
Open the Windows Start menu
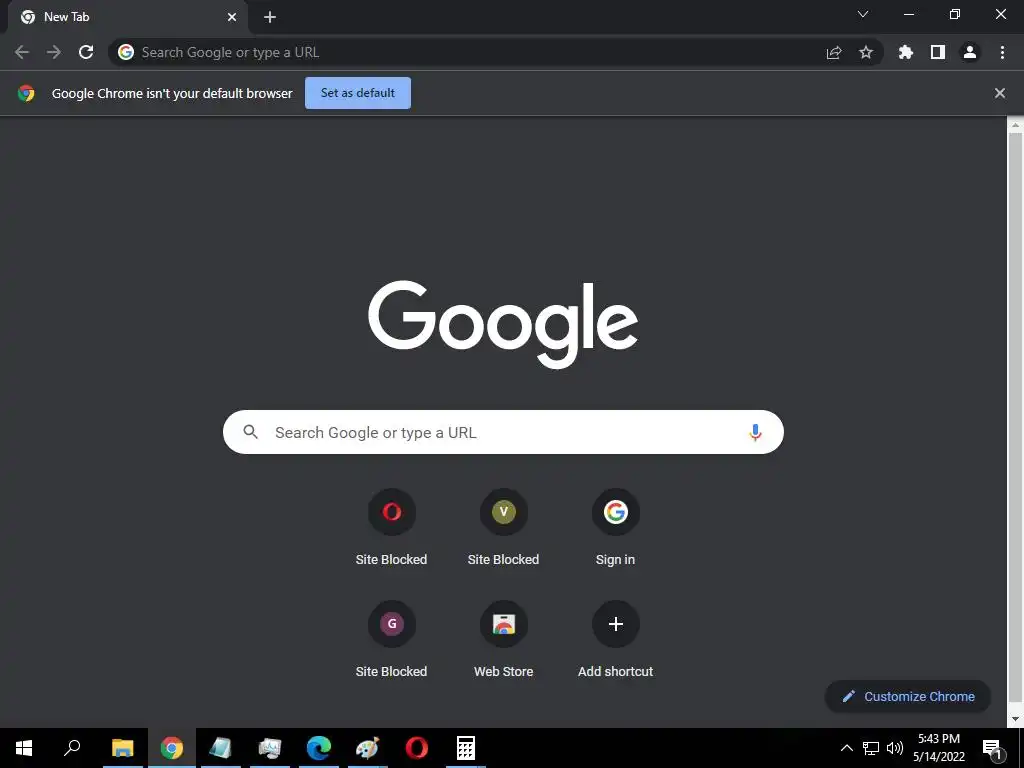tap(24, 748)
